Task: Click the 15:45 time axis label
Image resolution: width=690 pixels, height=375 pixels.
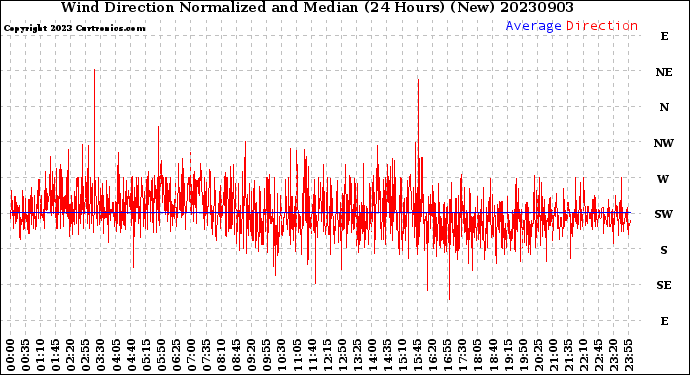Action: click(418, 355)
